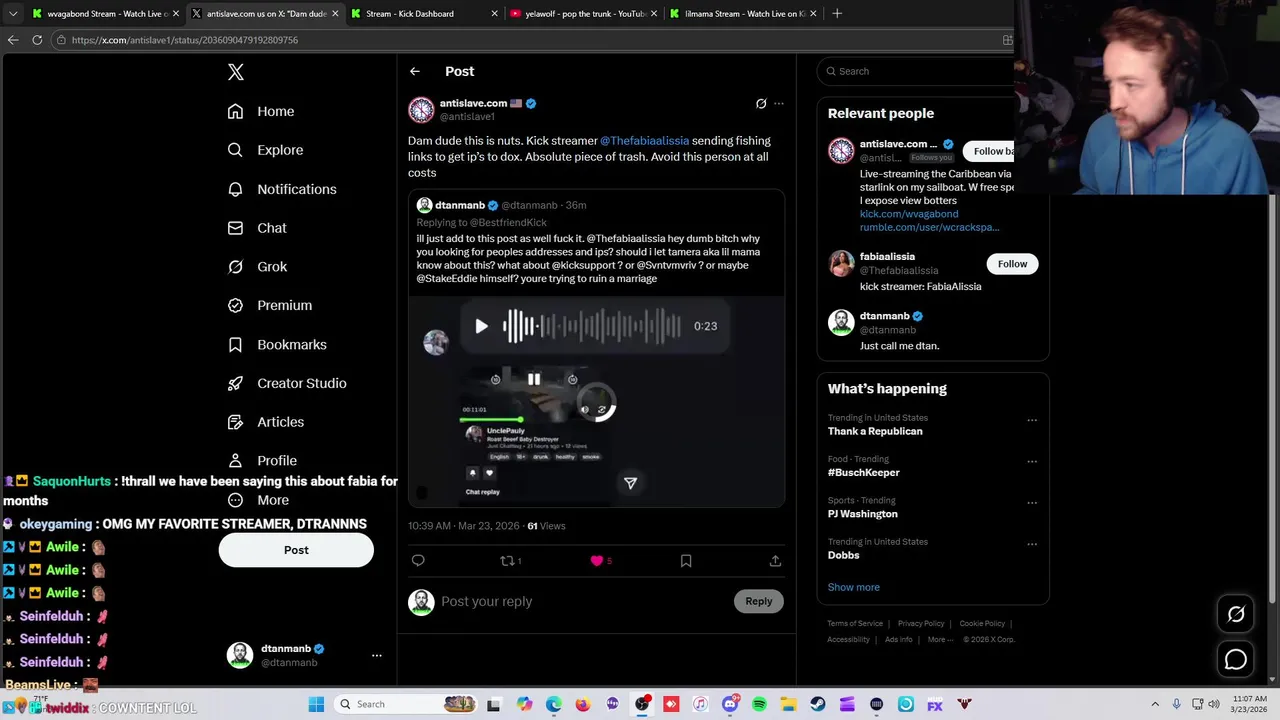
Task: Click the Reply button
Action: tap(758, 601)
